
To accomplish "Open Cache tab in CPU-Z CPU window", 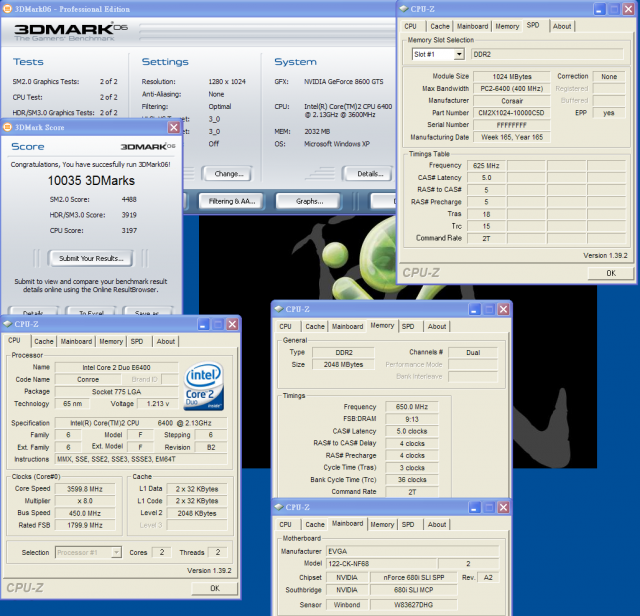I will coord(44,341).
